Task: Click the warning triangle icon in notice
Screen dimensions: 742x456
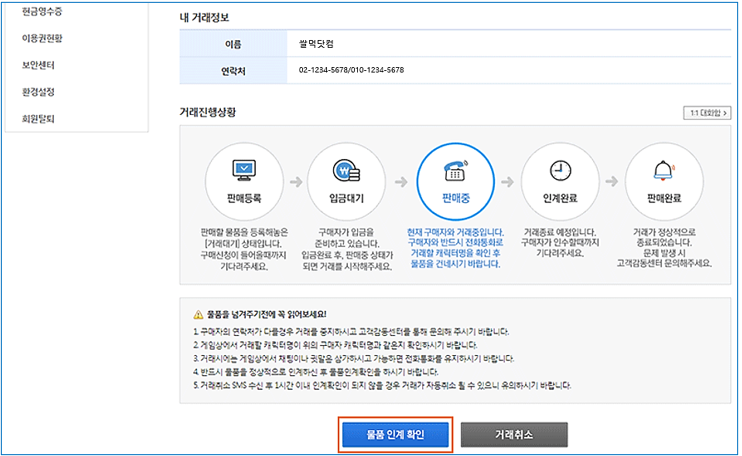Action: 198,315
